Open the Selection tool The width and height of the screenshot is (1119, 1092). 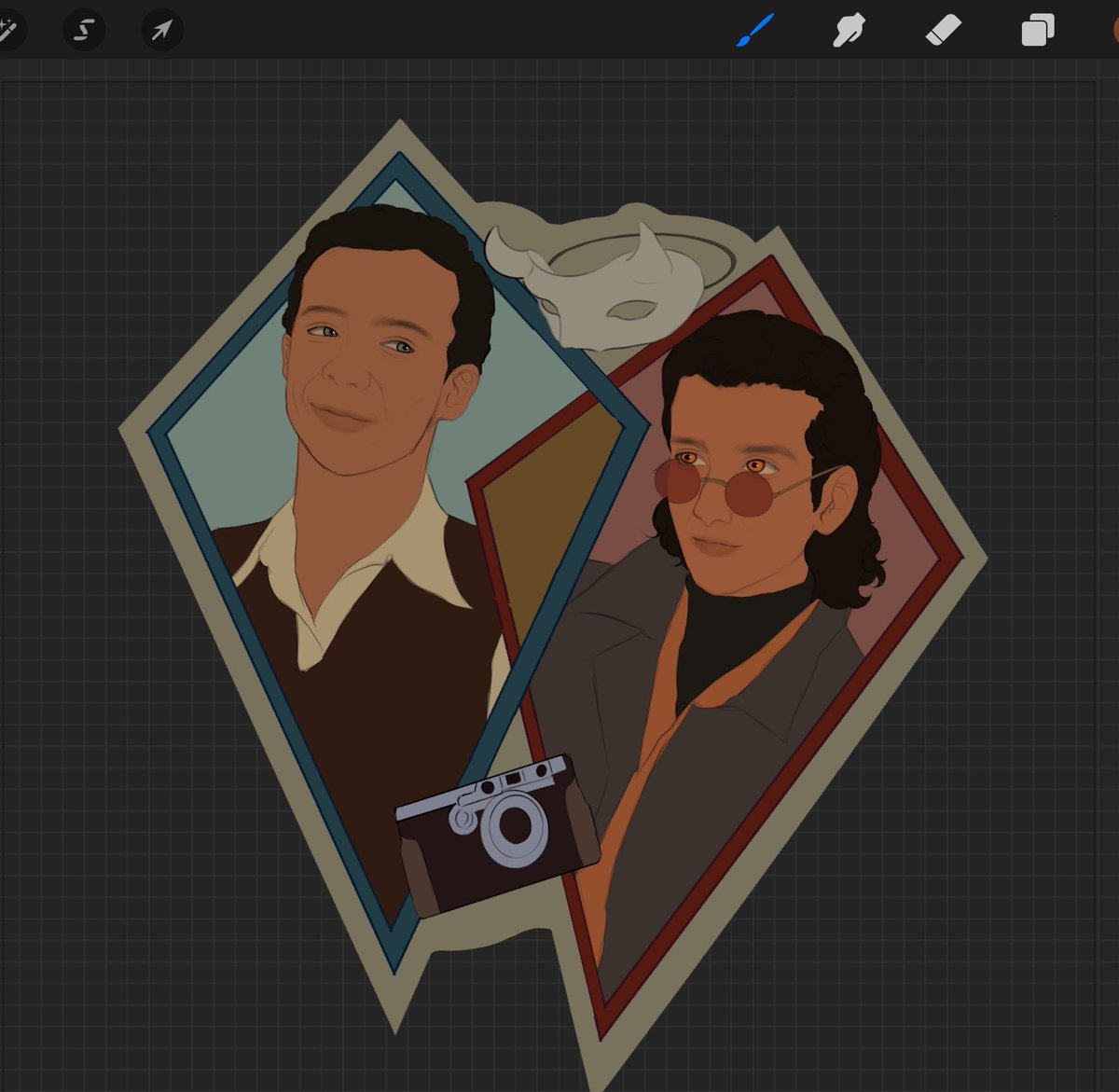(x=84, y=31)
